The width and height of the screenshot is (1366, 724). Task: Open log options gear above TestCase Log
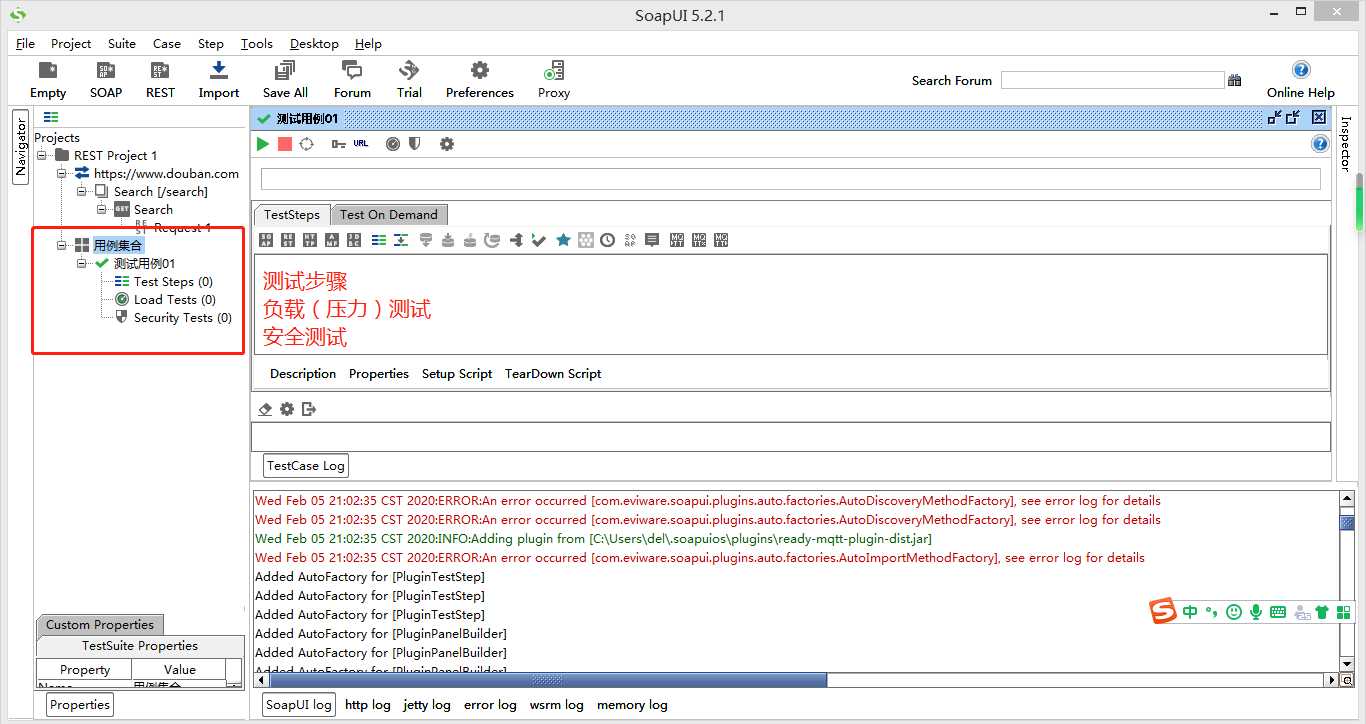pyautogui.click(x=287, y=409)
